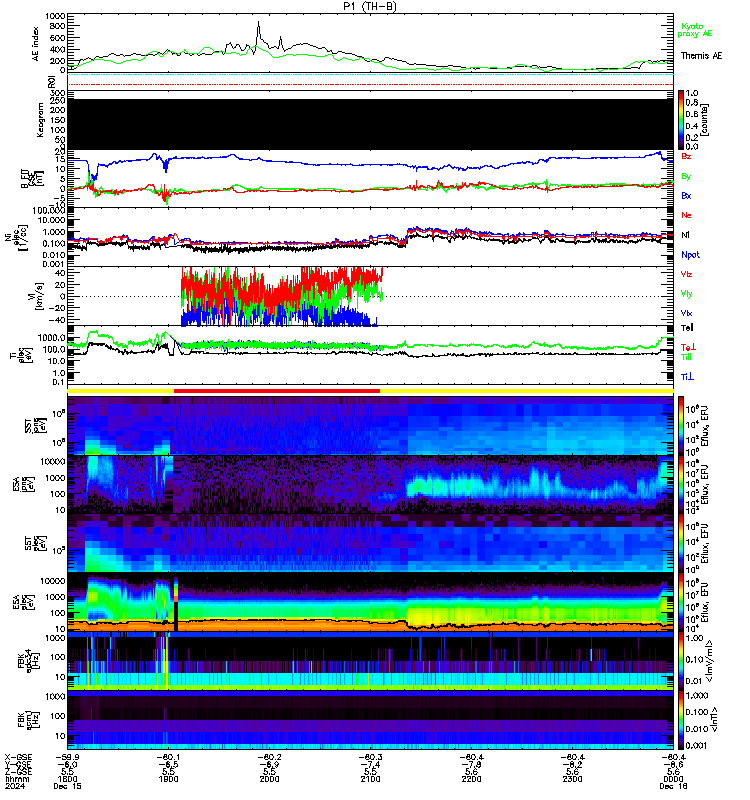Click the 2024 year label
Viewport: 750px width, 800px height.
click(15, 786)
